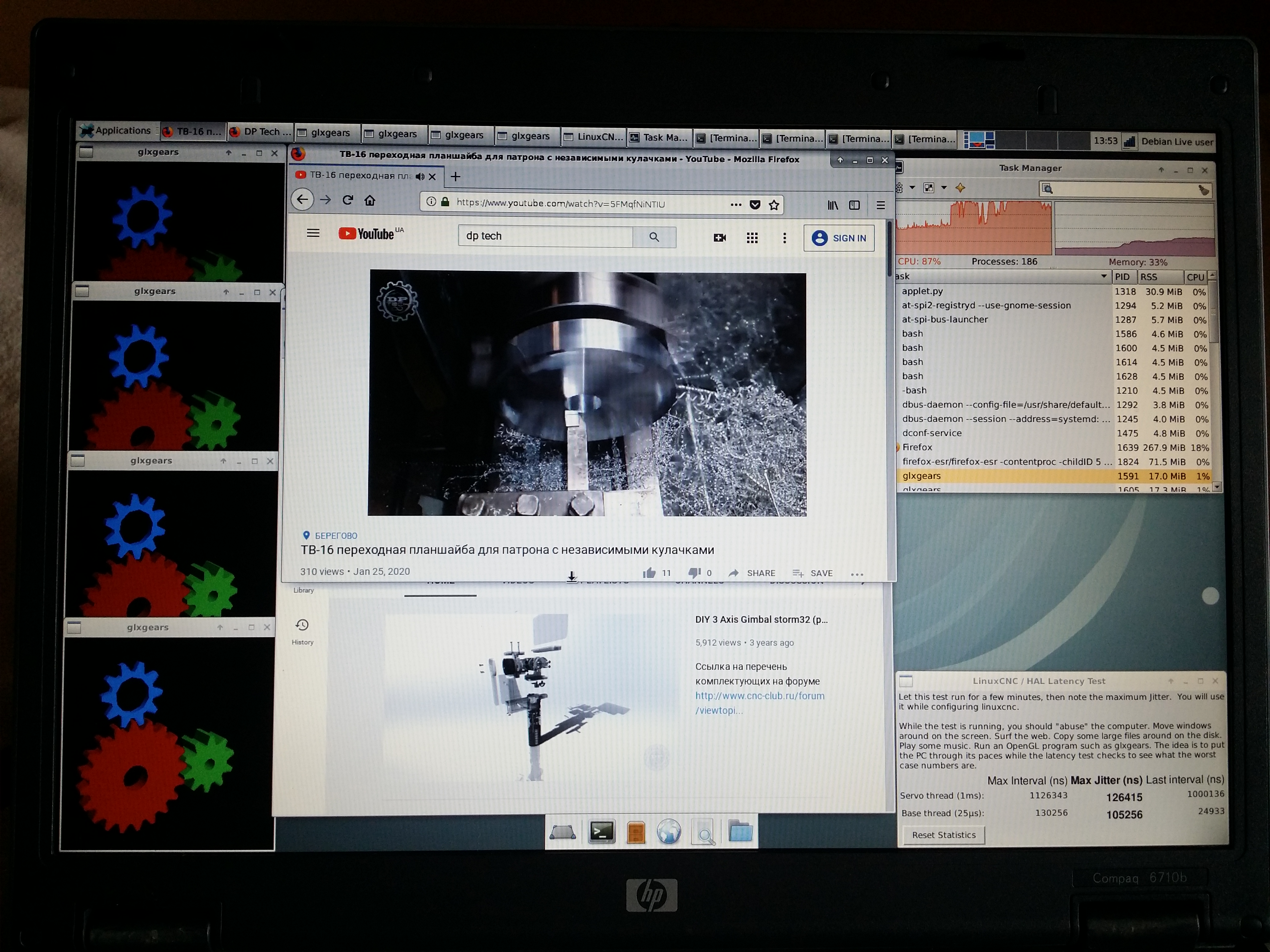Viewport: 1270px width, 952px height.
Task: Open terminal from bottom dock
Action: coord(602,831)
